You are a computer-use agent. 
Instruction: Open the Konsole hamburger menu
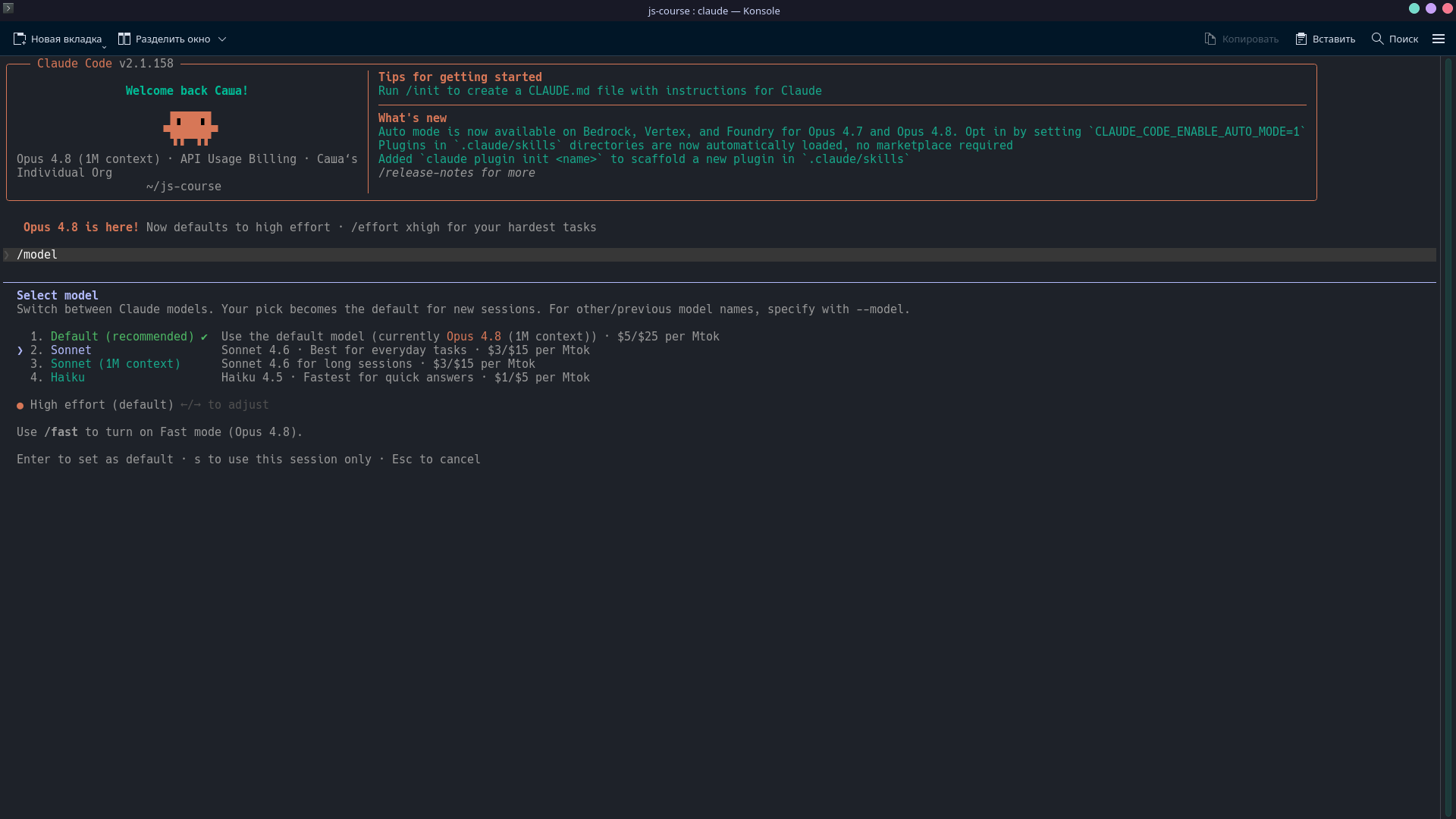coord(1439,39)
